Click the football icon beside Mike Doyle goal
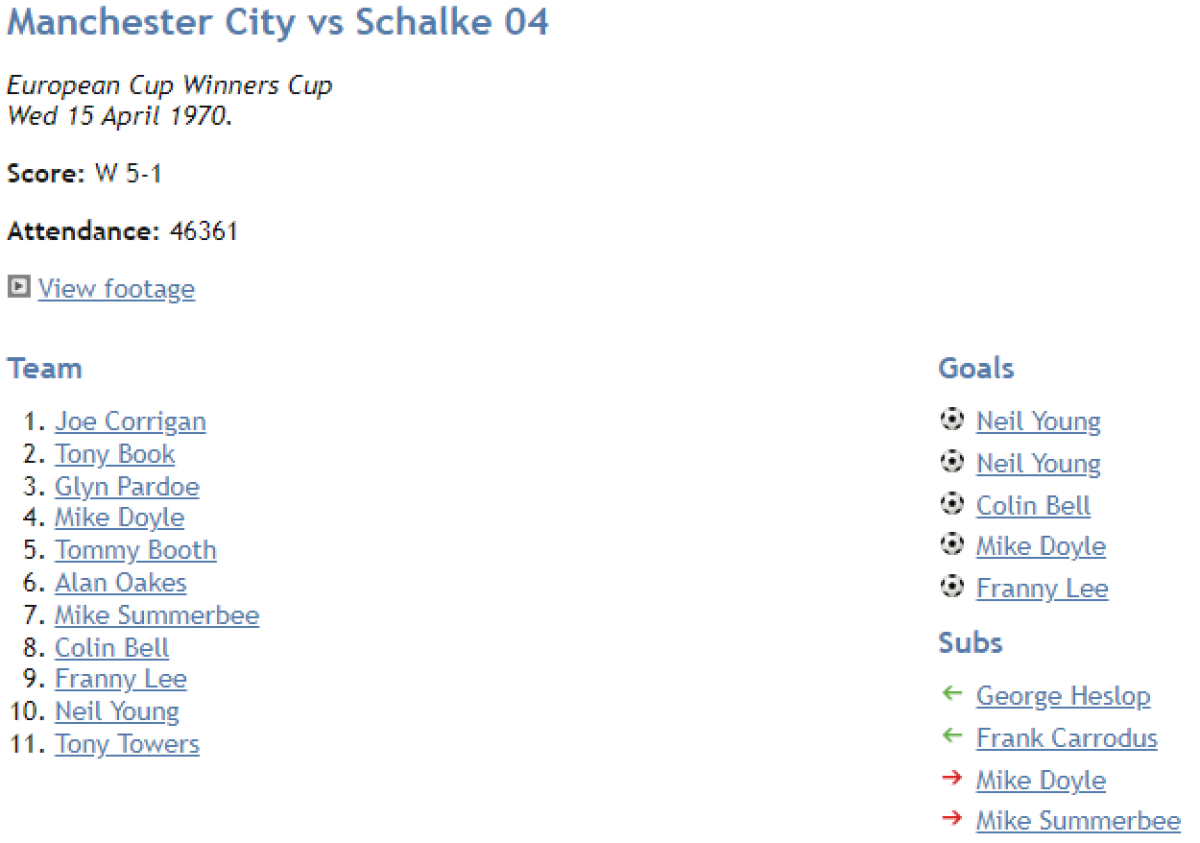 point(952,544)
